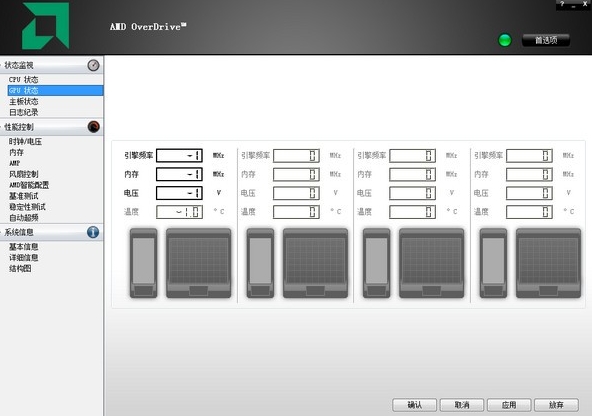This screenshot has height=416, width=592.
Task: Open 风扇控制 fan control
Action: (24, 174)
